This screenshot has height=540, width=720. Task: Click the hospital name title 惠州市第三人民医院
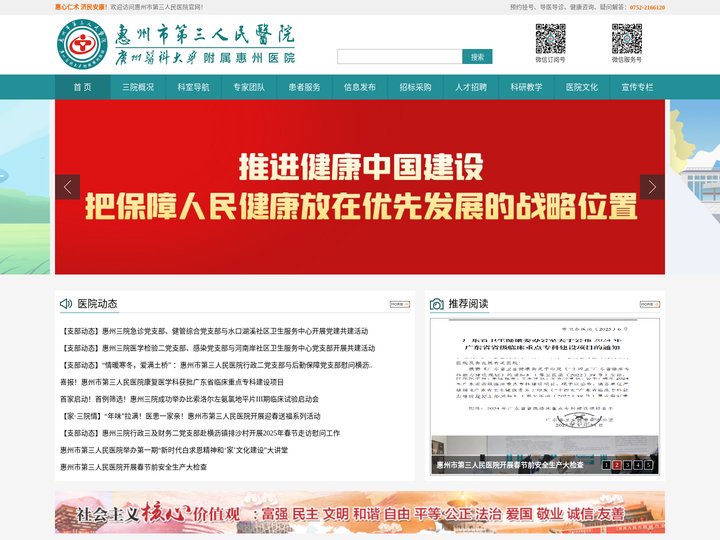tap(205, 34)
